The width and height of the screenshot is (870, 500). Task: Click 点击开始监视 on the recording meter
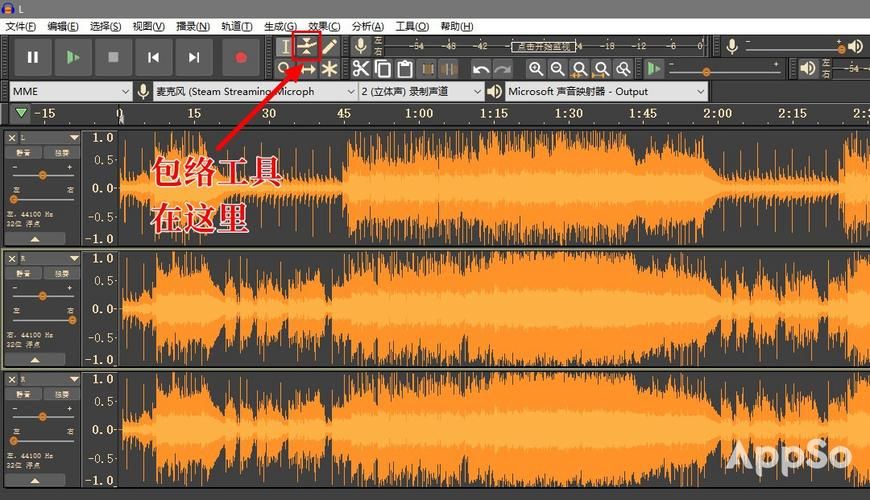[x=541, y=46]
